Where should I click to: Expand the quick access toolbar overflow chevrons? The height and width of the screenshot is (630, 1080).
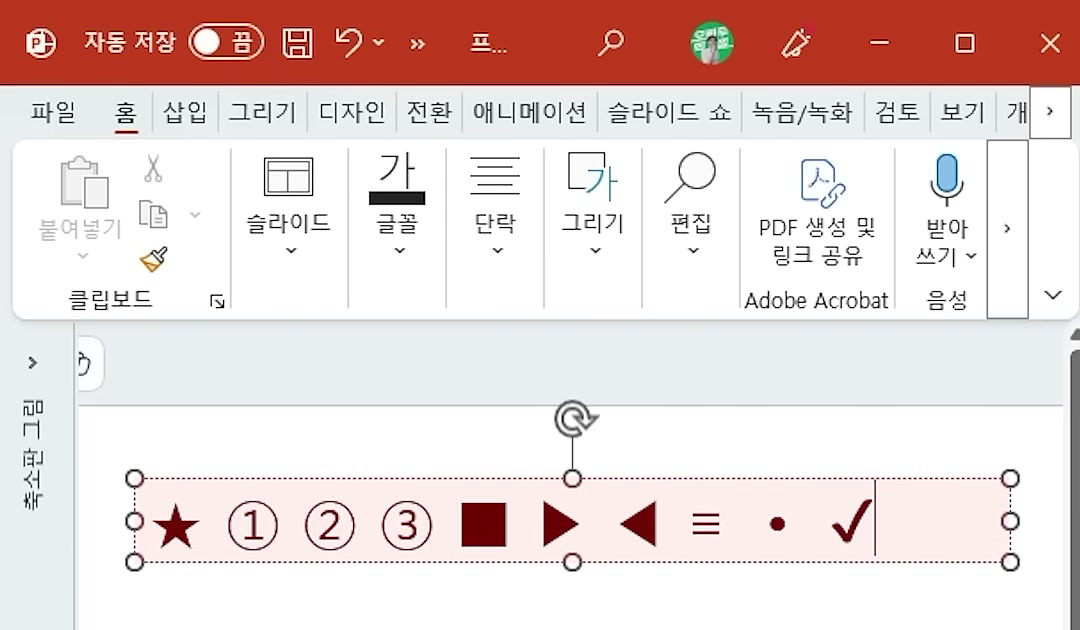(x=417, y=44)
